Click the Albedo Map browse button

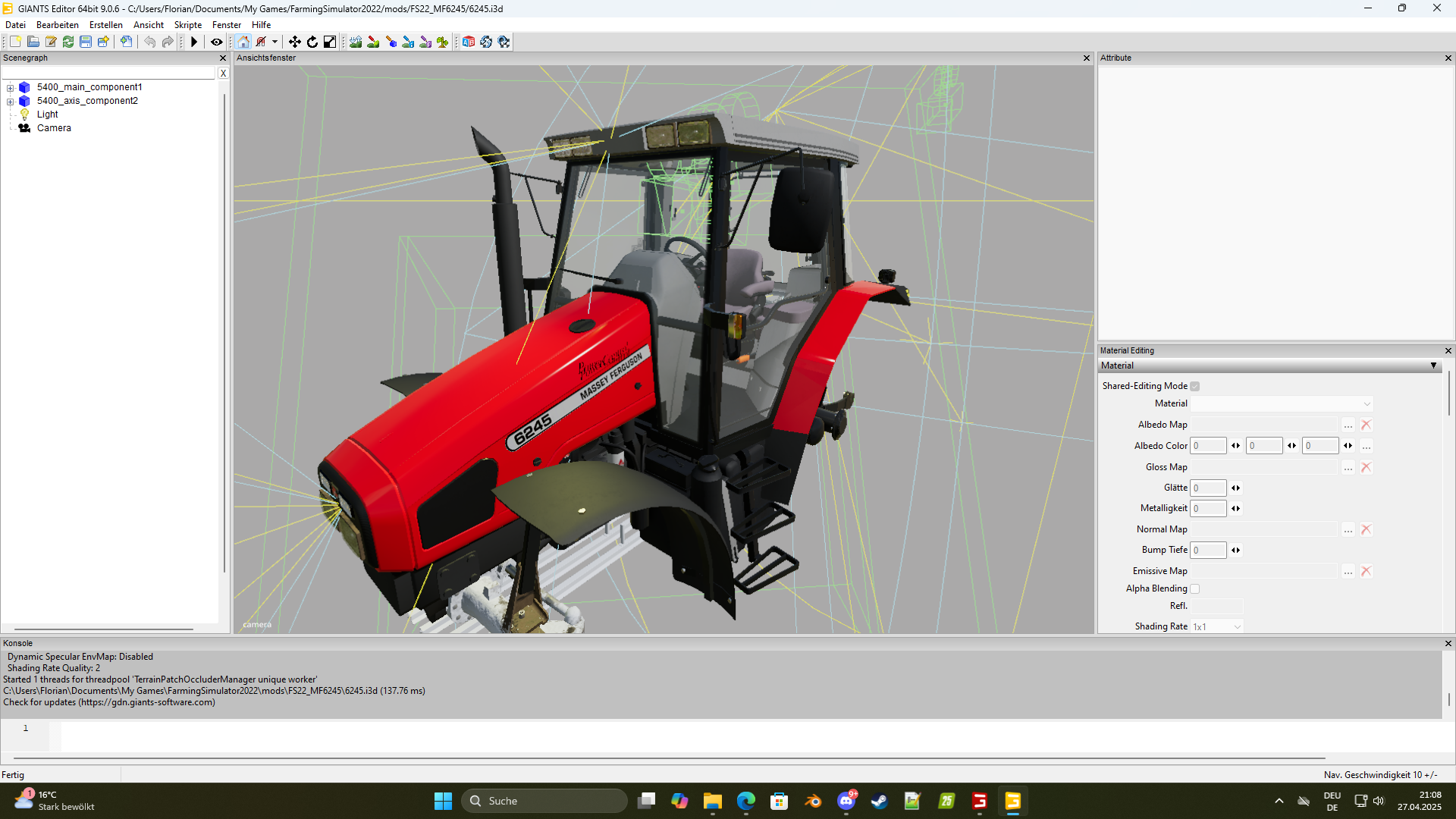click(x=1348, y=425)
